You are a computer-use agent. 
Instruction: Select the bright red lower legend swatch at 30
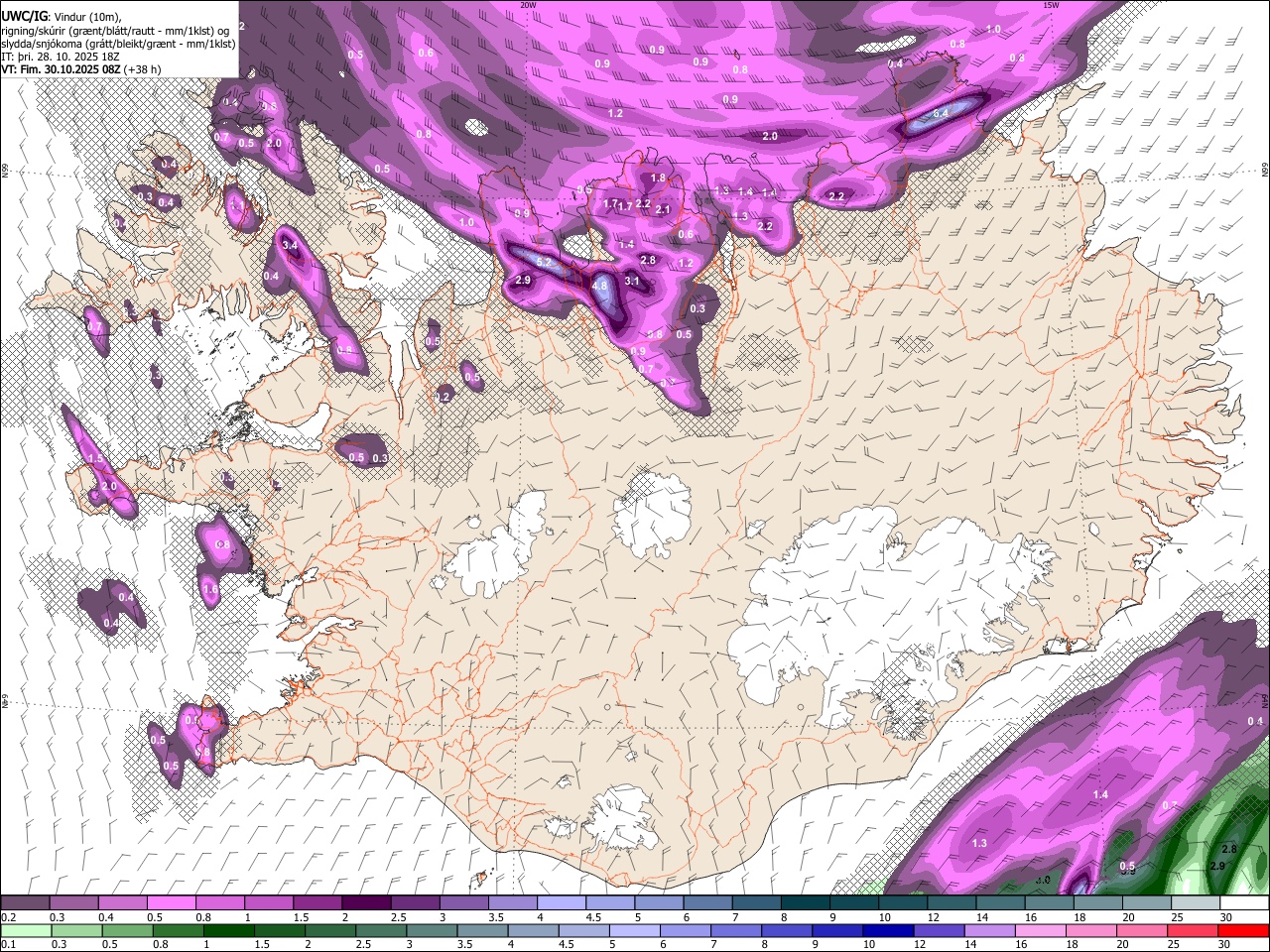pyautogui.click(x=1242, y=930)
